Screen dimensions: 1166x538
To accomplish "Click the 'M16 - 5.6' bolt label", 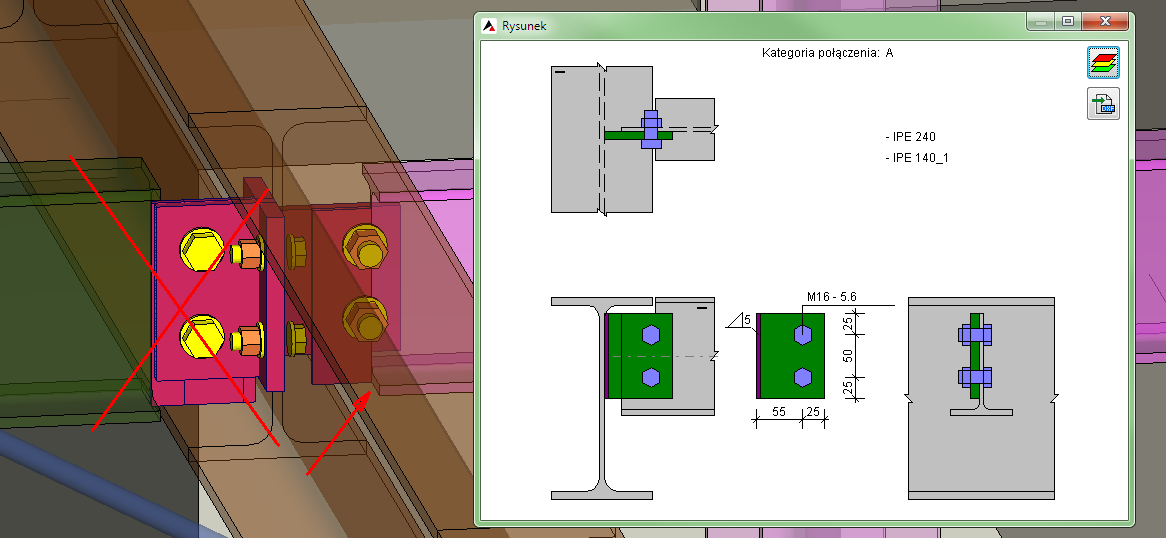I will pos(831,297).
